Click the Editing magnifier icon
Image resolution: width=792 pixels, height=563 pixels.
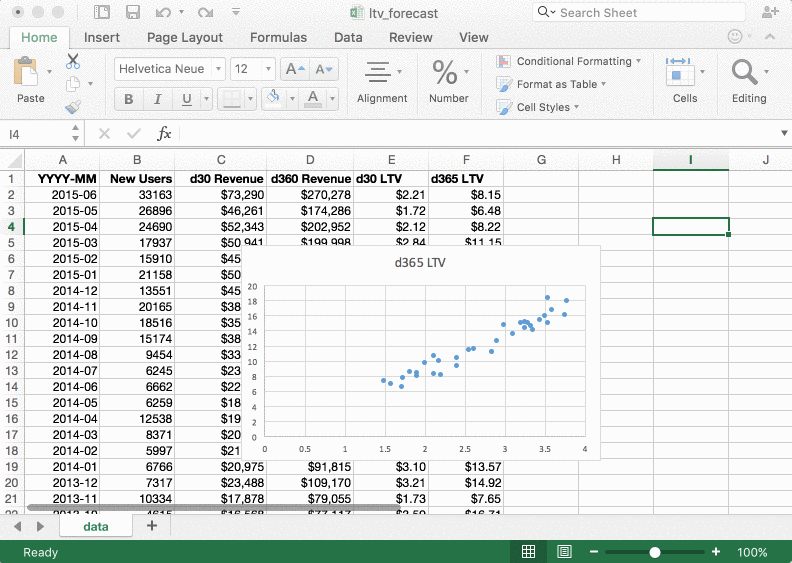(744, 72)
